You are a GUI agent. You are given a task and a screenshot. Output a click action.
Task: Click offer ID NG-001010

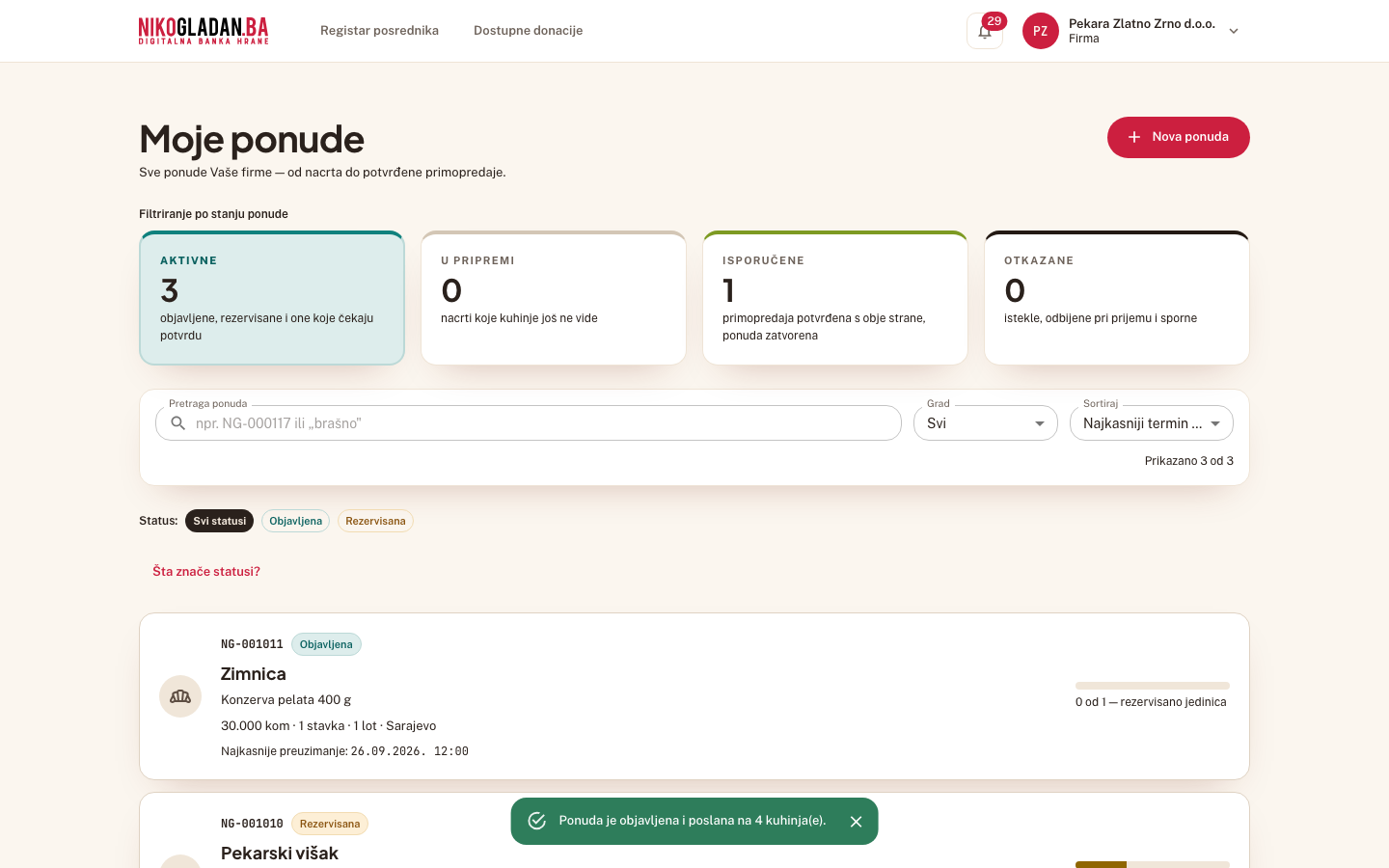[252, 824]
